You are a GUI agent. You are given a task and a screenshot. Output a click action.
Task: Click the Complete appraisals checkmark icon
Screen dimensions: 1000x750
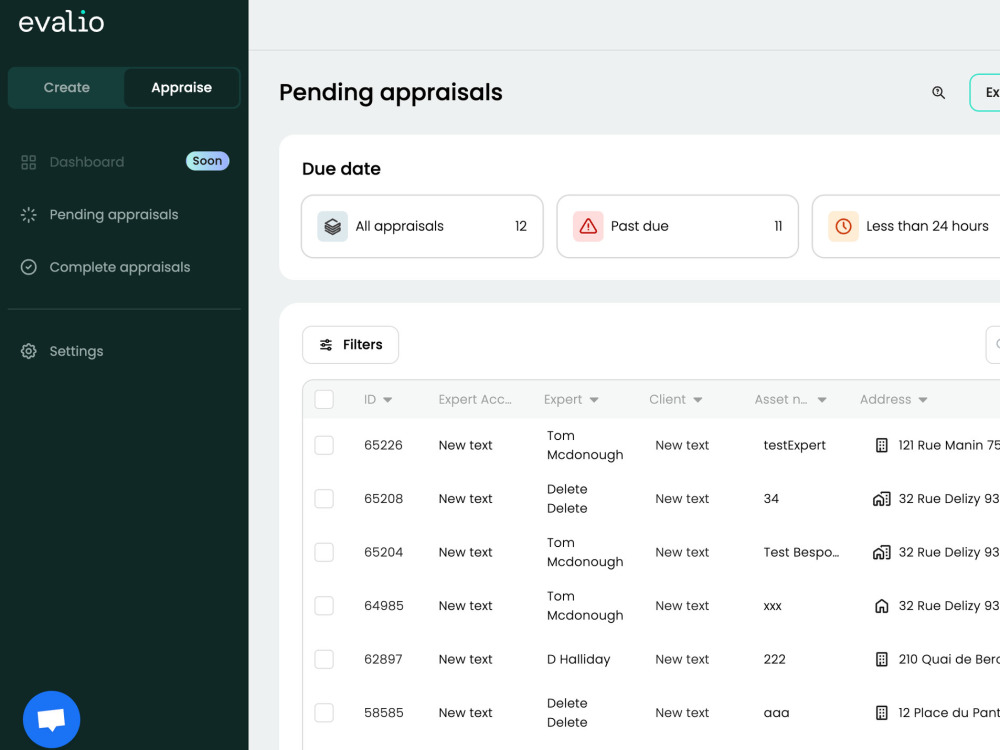tap(29, 267)
